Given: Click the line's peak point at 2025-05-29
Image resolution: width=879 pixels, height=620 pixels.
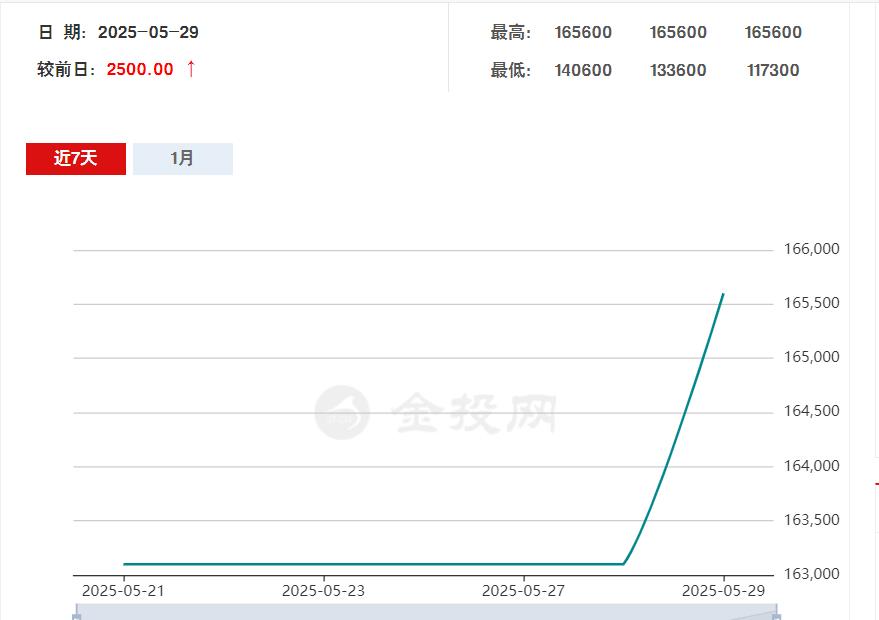Looking at the screenshot, I should click(723, 294).
